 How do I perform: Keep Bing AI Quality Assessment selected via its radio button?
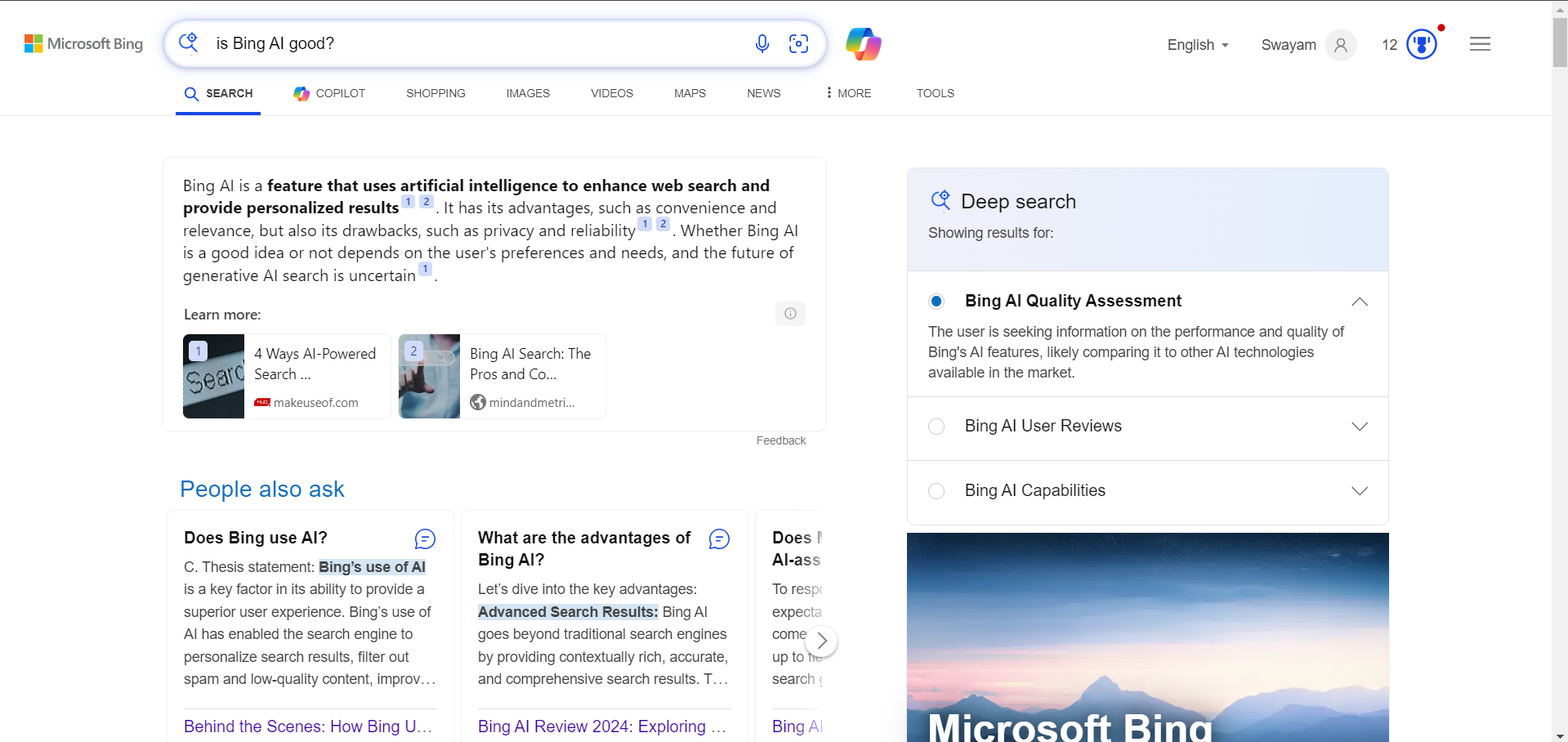click(x=936, y=302)
